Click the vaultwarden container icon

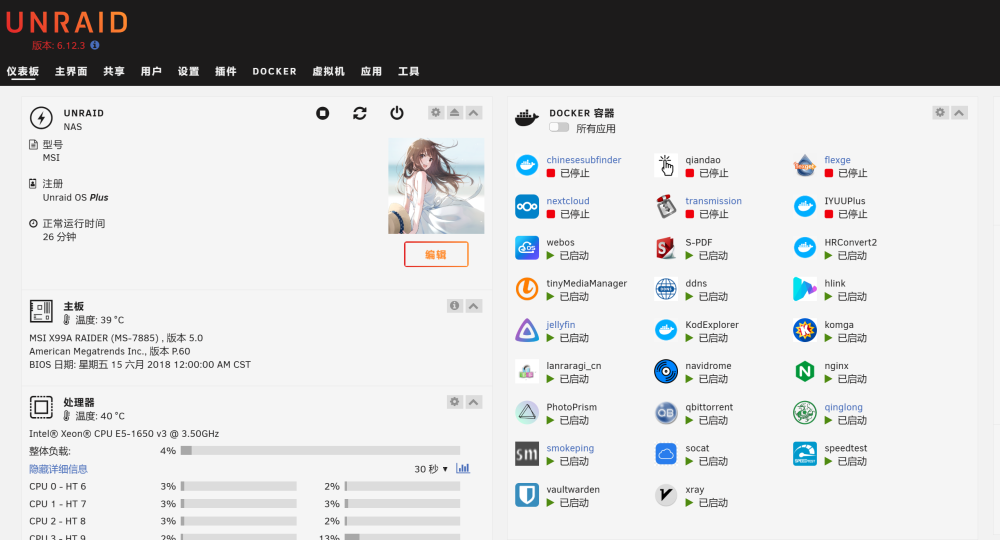(527, 495)
